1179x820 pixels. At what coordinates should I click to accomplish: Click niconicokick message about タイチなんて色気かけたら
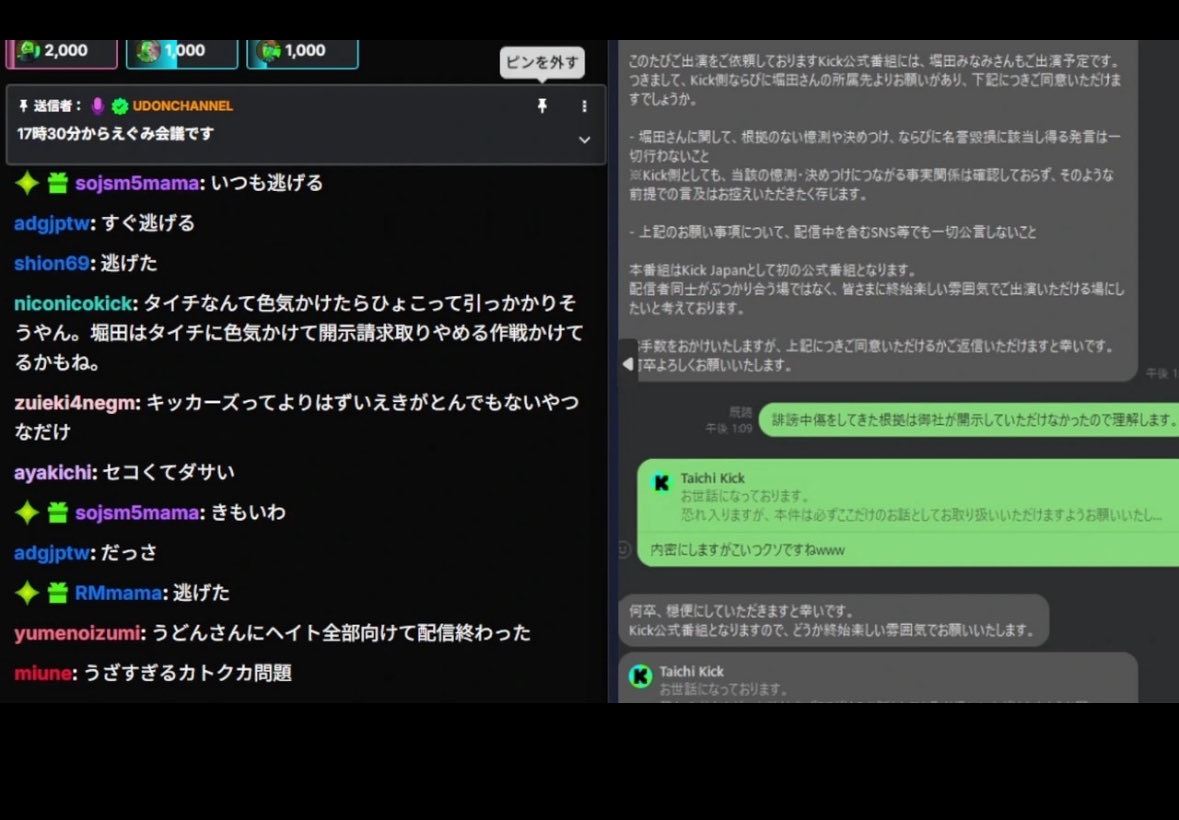pos(299,333)
